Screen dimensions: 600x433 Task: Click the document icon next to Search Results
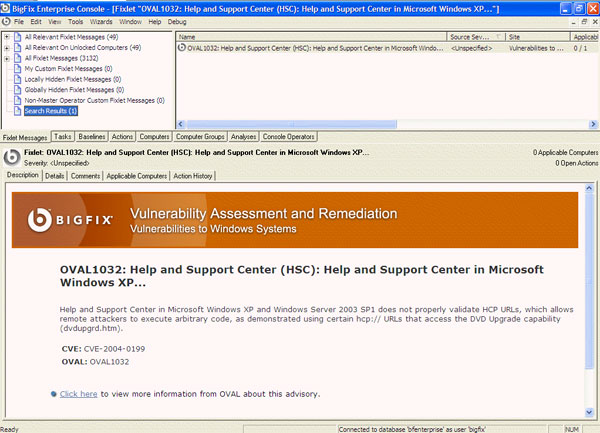click(x=17, y=110)
